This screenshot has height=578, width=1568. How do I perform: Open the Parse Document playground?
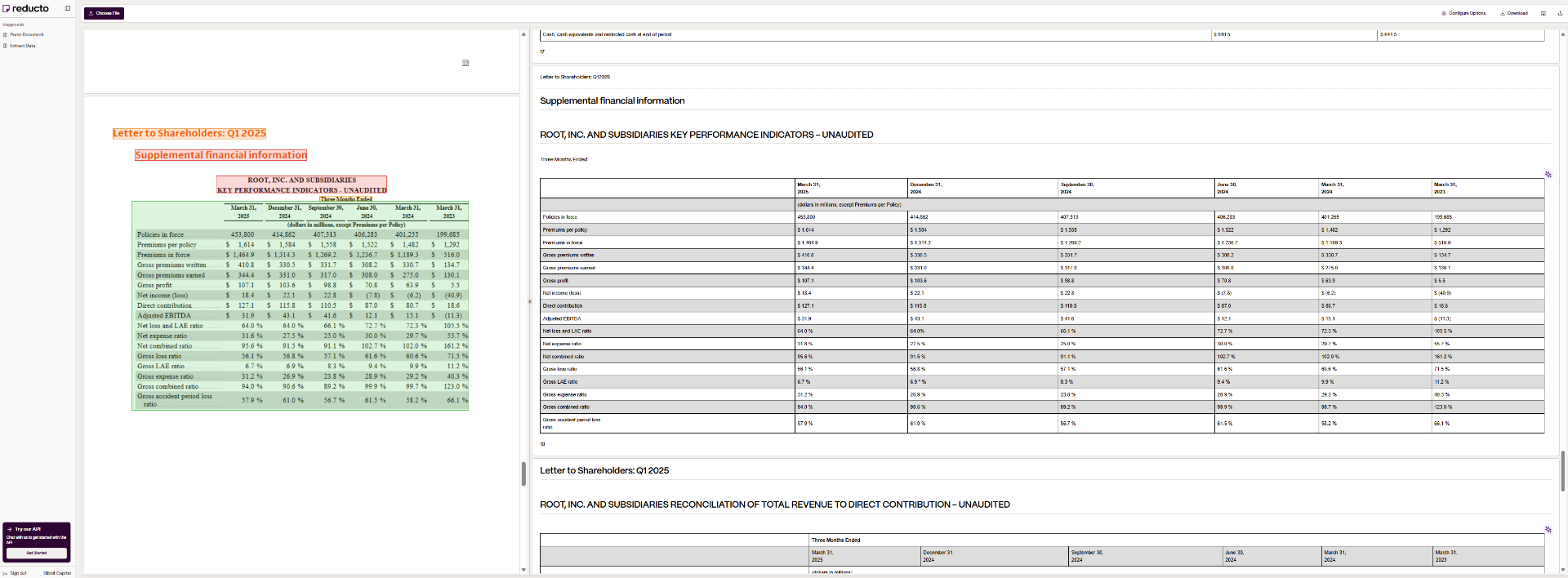(24, 34)
